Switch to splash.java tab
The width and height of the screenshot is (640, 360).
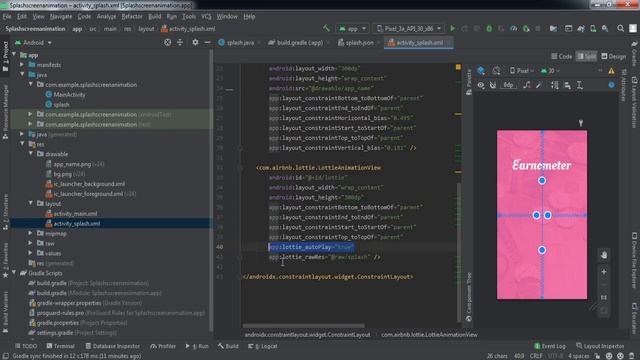click(240, 42)
